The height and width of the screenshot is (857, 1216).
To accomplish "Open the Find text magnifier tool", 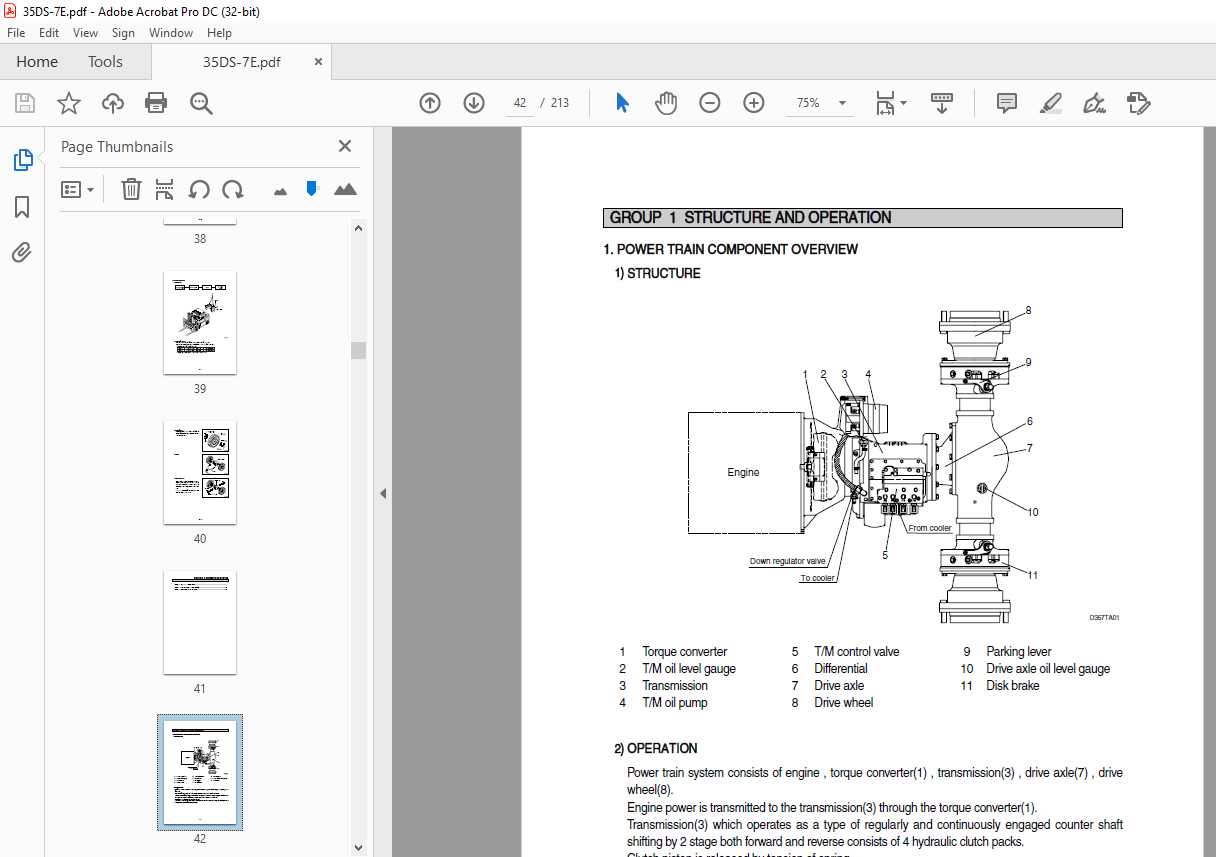I will tap(201, 103).
